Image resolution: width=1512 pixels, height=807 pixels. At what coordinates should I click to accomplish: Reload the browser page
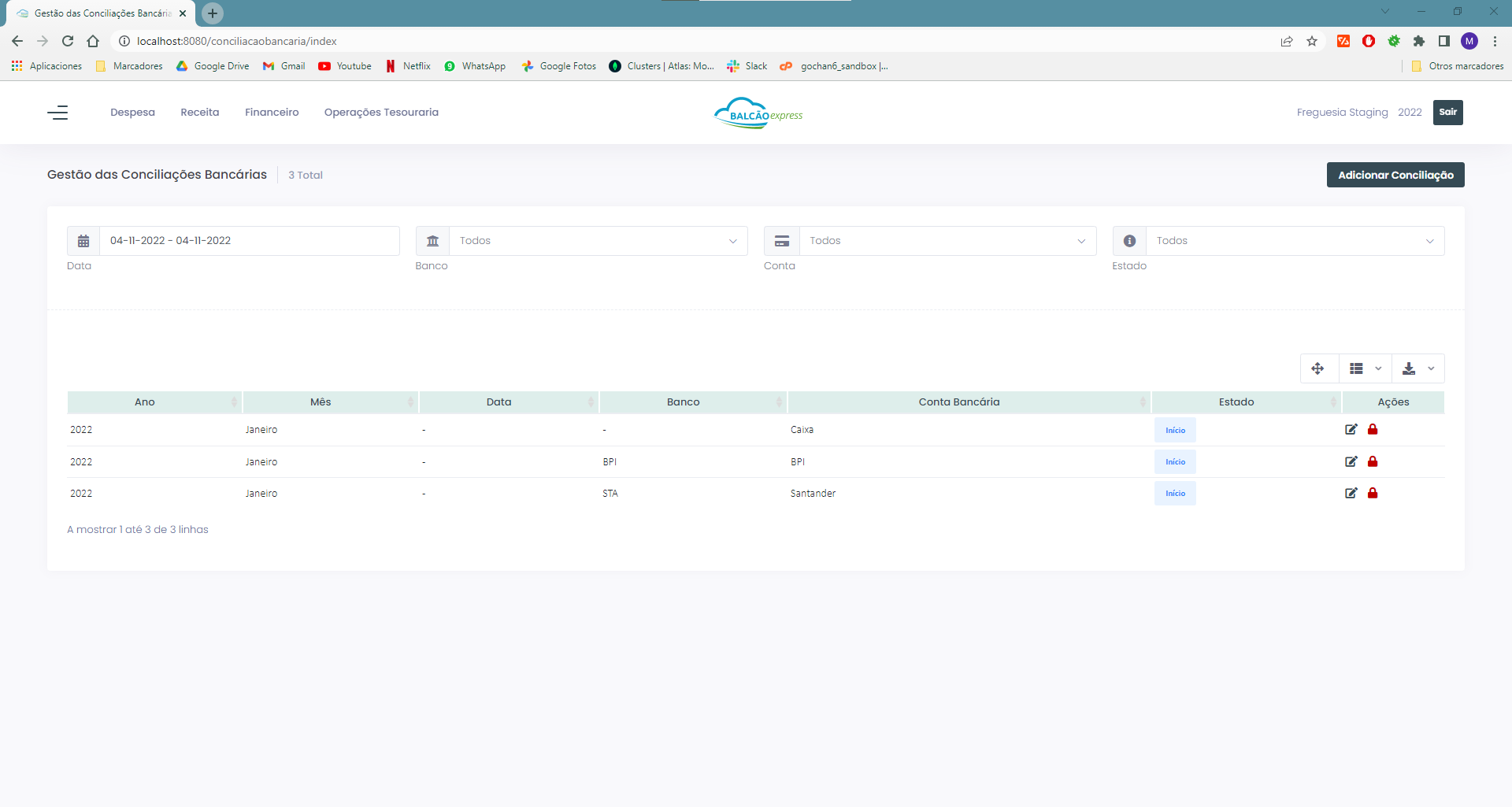68,41
